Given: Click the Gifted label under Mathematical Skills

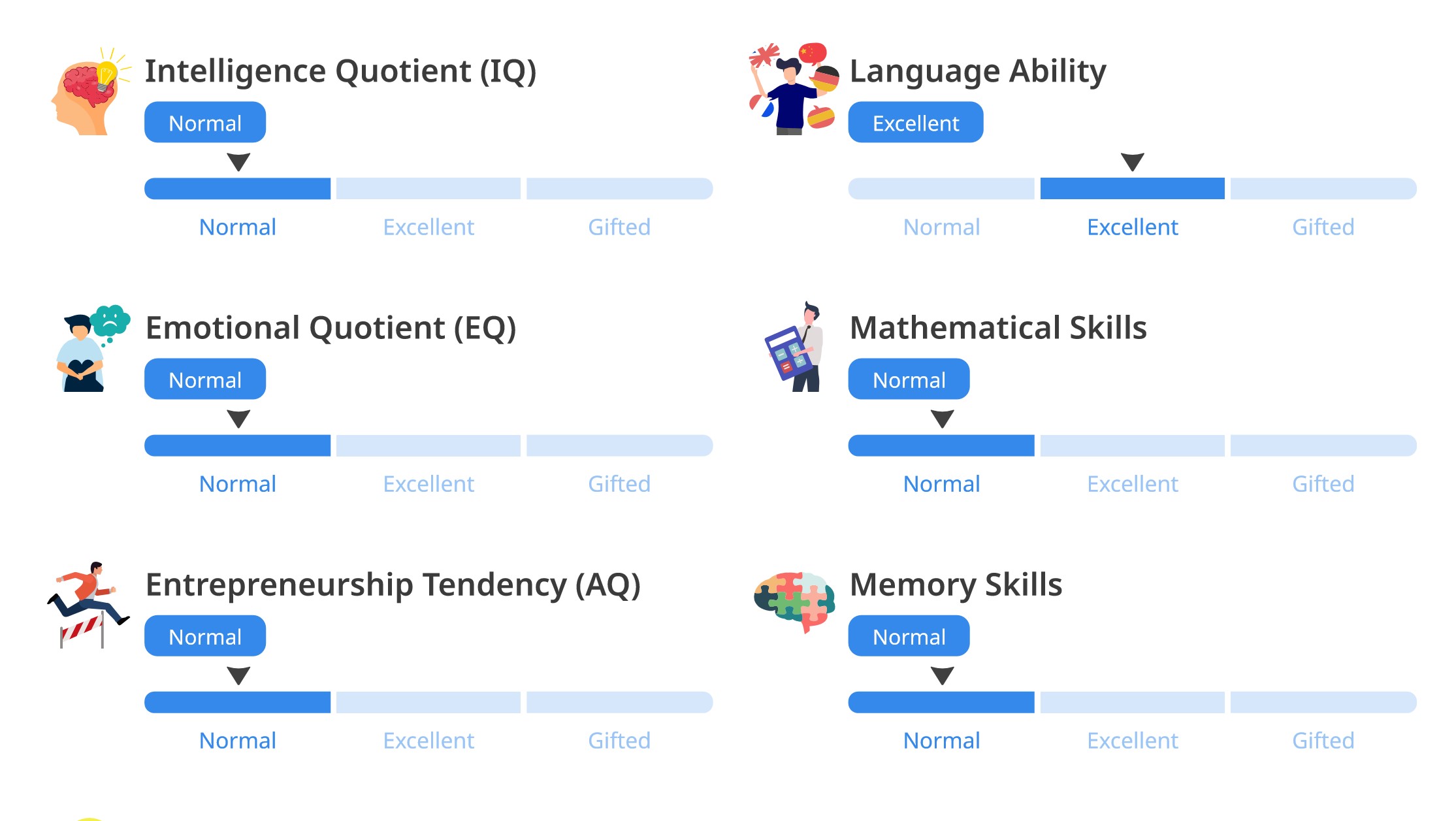Looking at the screenshot, I should pyautogui.click(x=1323, y=484).
